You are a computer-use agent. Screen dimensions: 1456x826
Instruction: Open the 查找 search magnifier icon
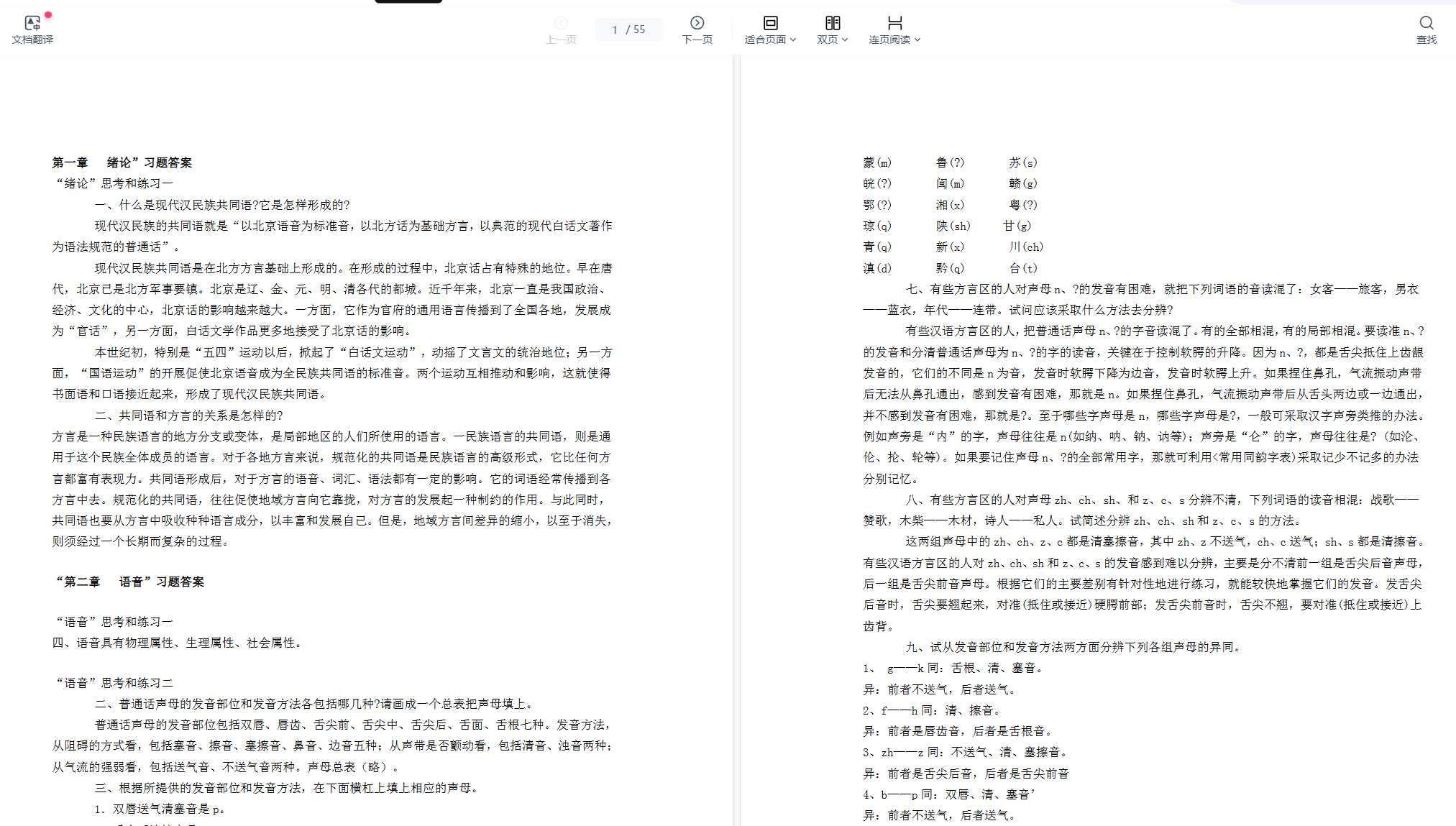pyautogui.click(x=1427, y=23)
